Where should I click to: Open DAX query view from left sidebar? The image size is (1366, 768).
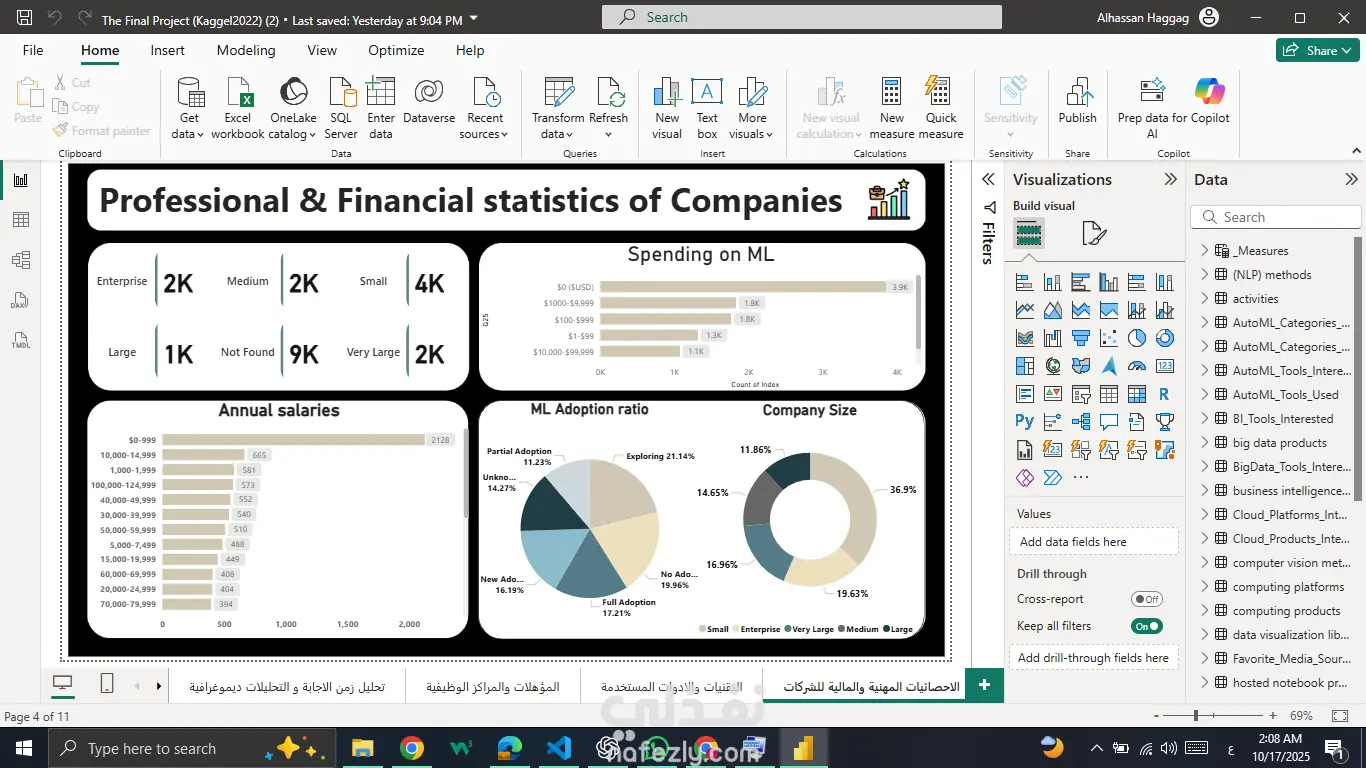point(21,300)
